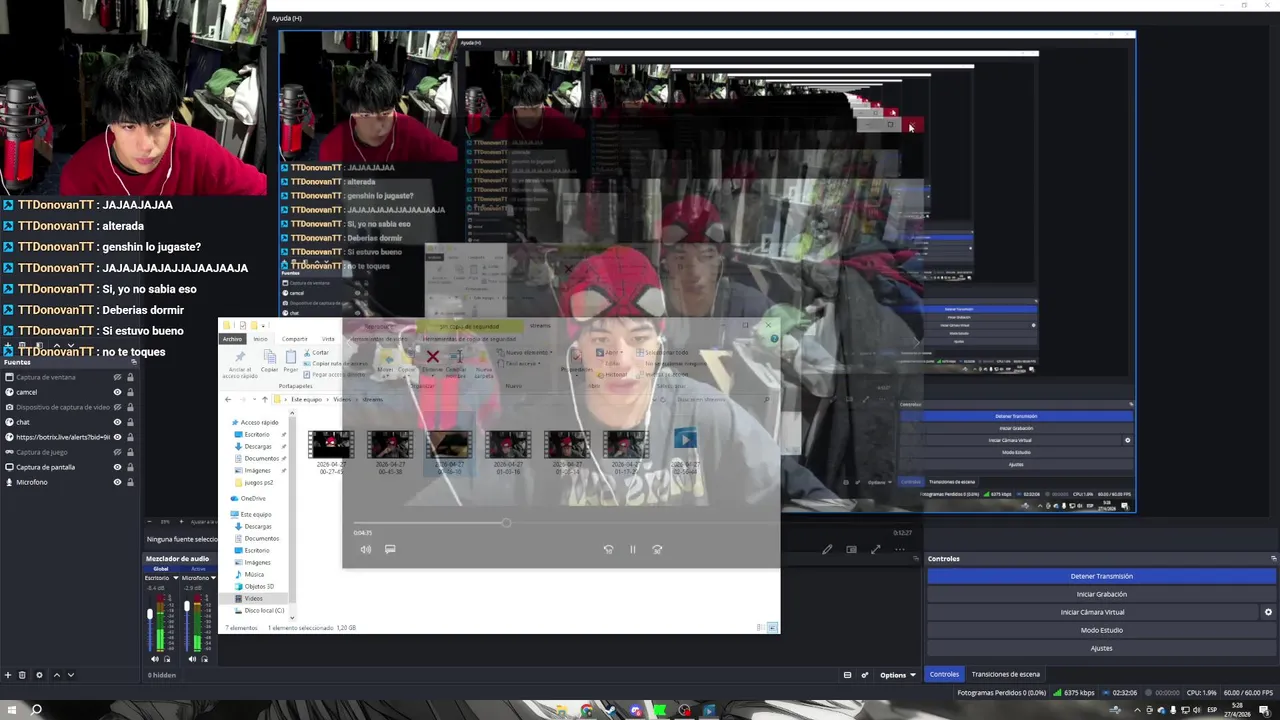This screenshot has width=1280, height=720.
Task: Seek on the video player progress bar
Action: point(628,523)
